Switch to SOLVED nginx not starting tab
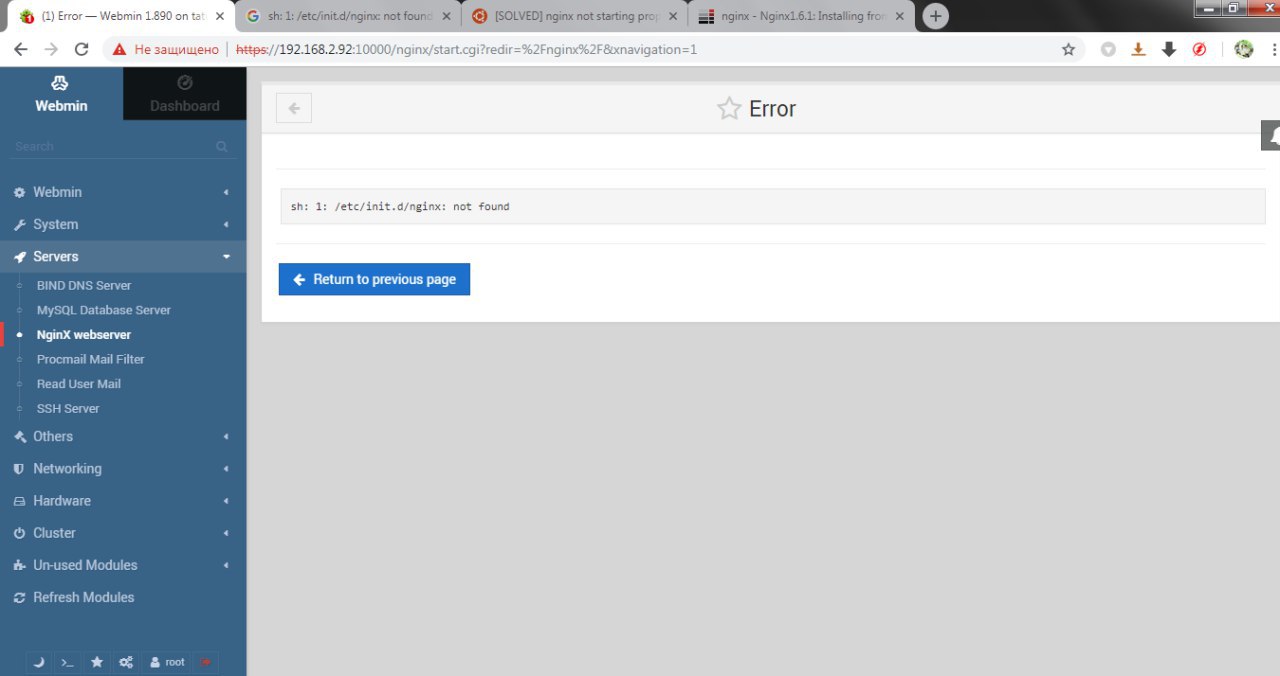 click(575, 16)
